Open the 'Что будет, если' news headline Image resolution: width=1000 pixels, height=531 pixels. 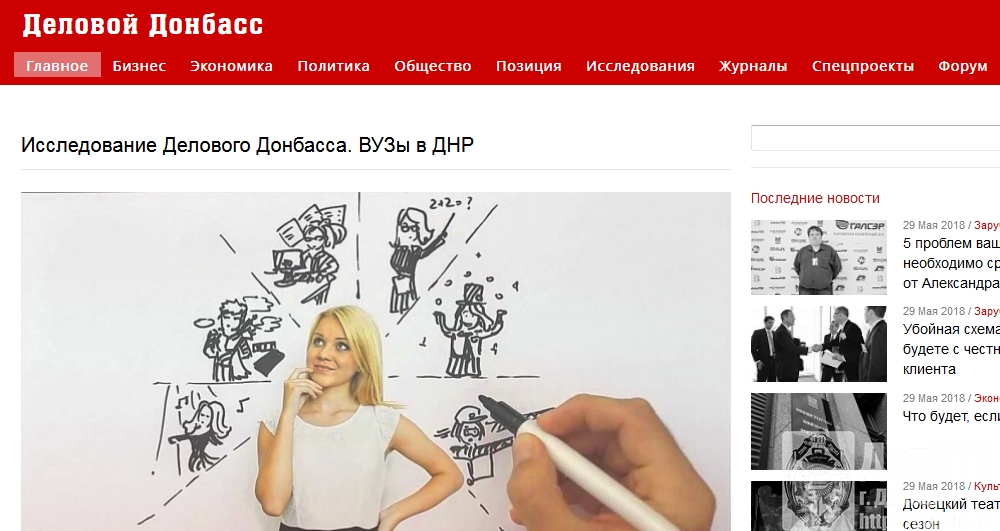click(951, 416)
